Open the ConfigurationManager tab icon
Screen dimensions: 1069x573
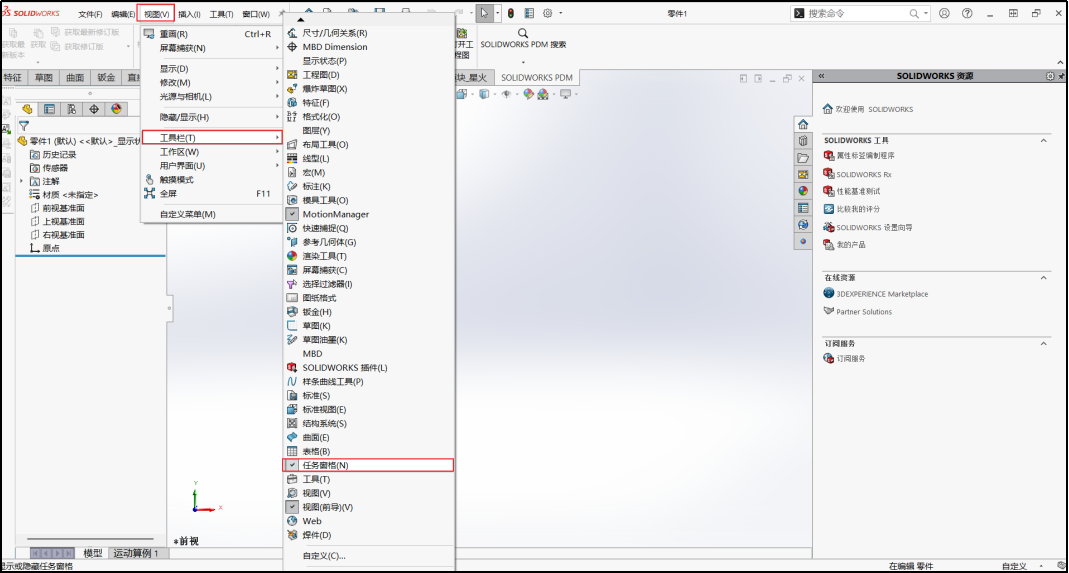[72, 109]
